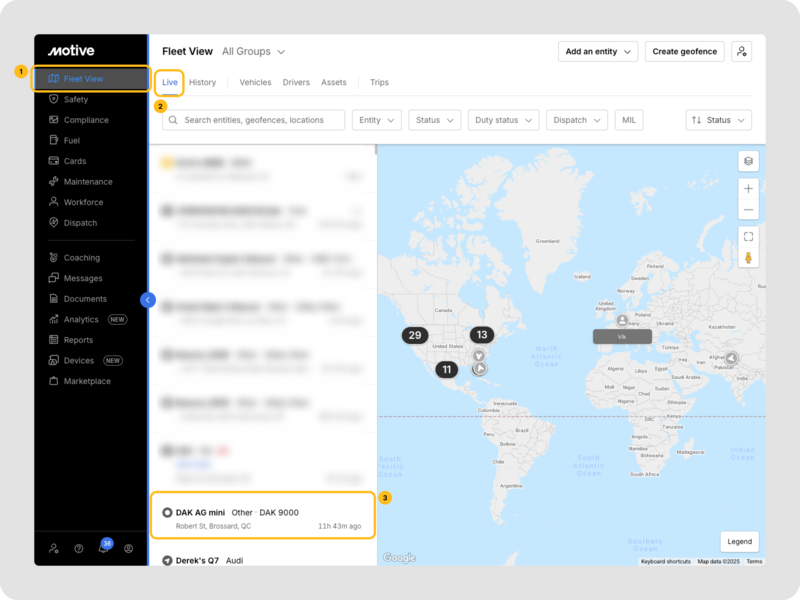Zoom out on the map
The width and height of the screenshot is (800, 600).
click(748, 210)
